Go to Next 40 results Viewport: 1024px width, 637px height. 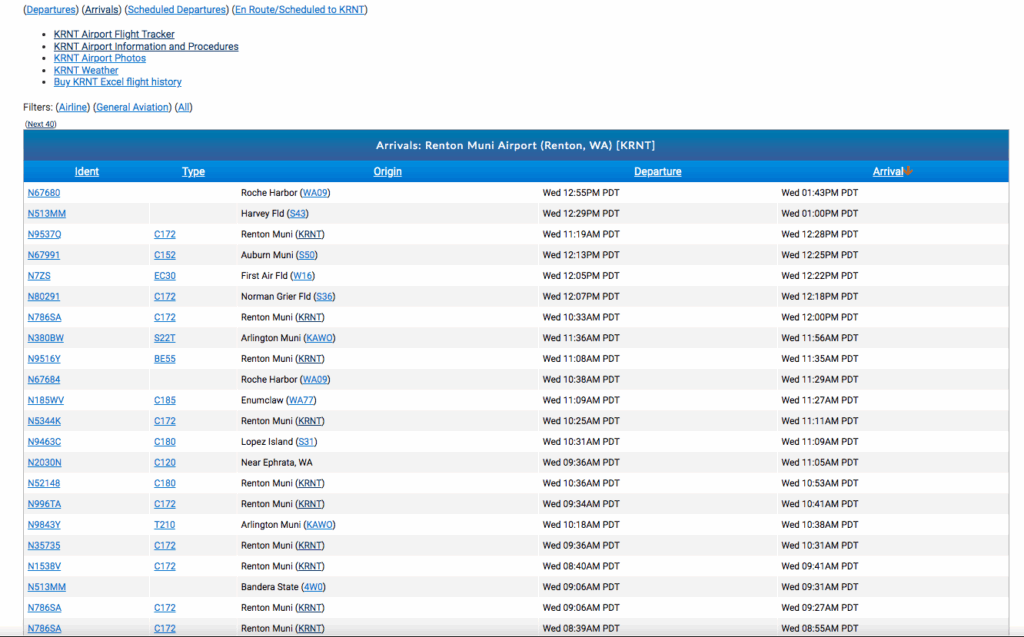tap(41, 124)
